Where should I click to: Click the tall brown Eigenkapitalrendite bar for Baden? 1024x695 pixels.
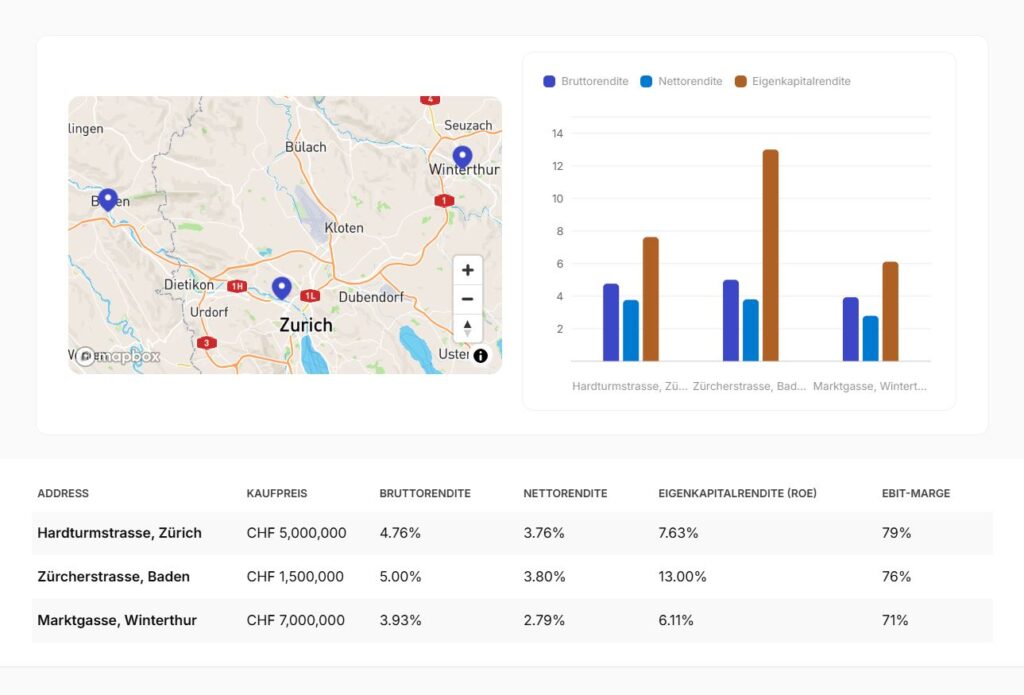tap(770, 255)
